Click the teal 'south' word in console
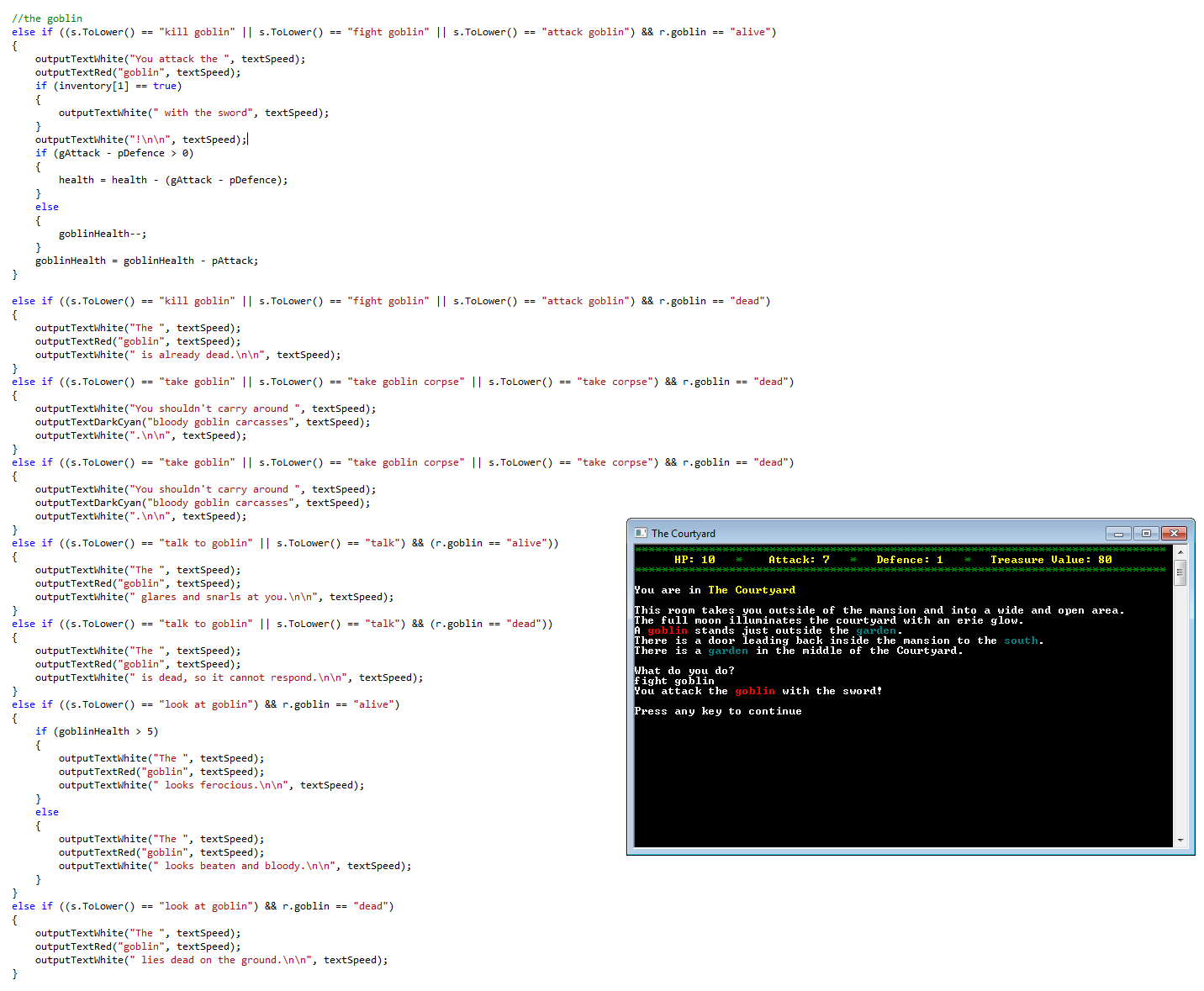The width and height of the screenshot is (1204, 991). [x=1021, y=640]
